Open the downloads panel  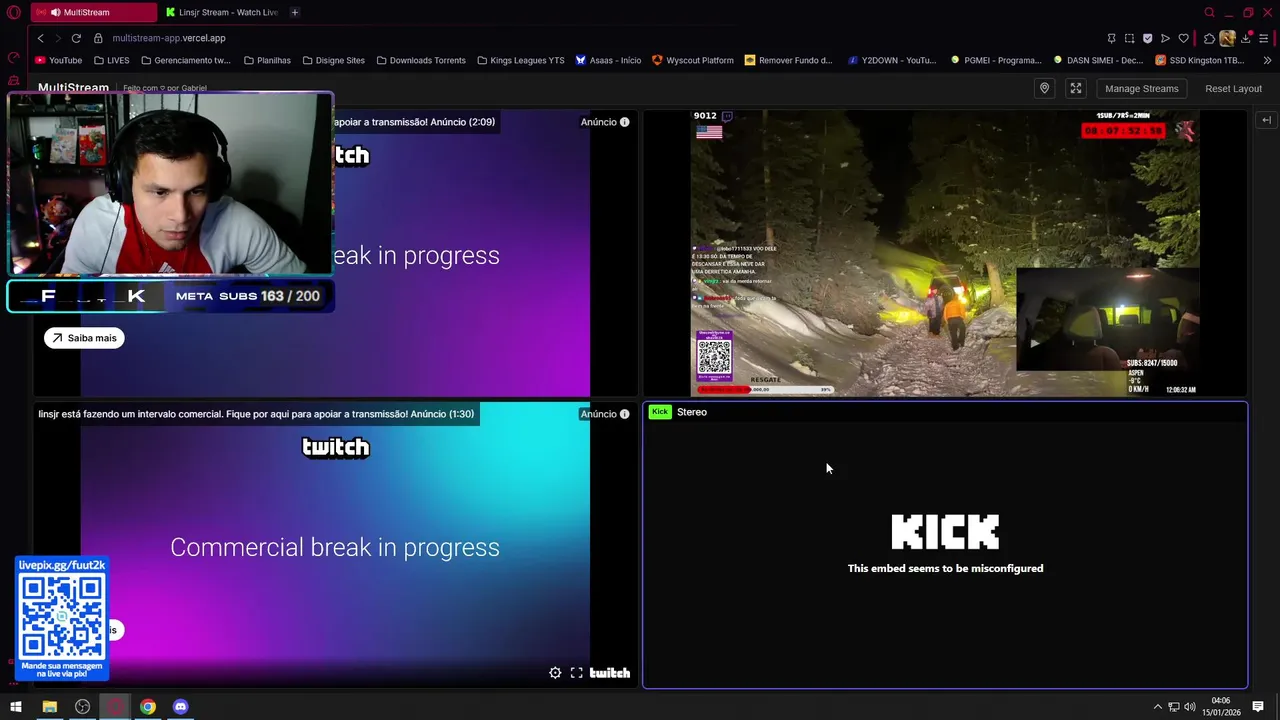[1246, 38]
